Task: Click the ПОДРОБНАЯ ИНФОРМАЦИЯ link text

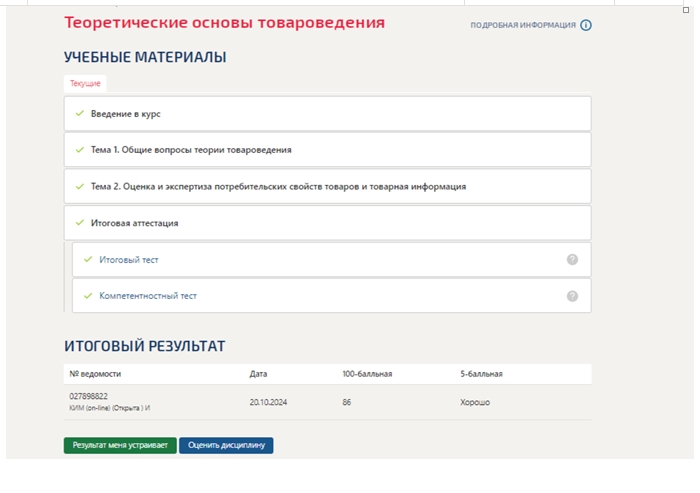Action: 523,25
